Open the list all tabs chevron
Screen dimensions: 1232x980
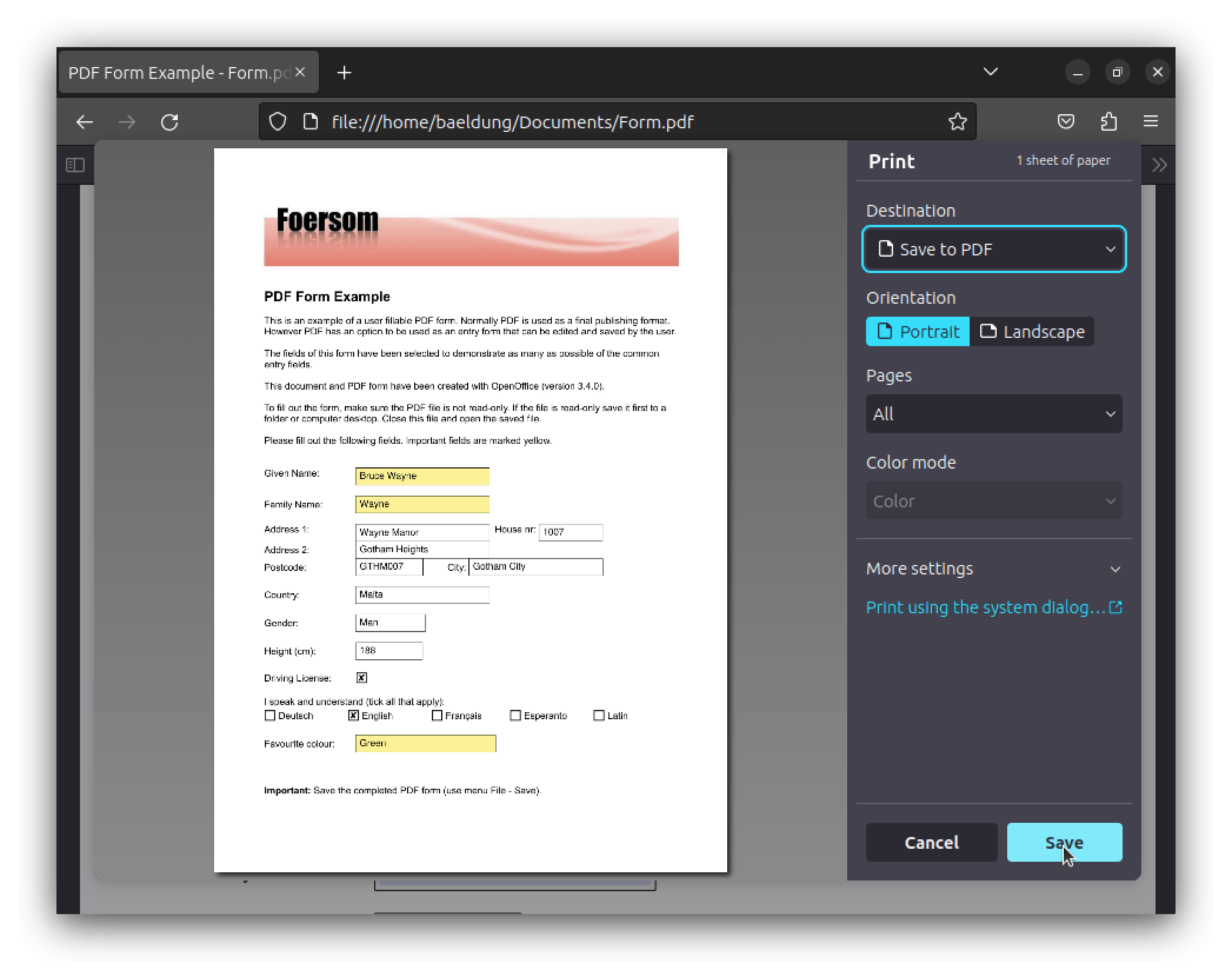991,72
